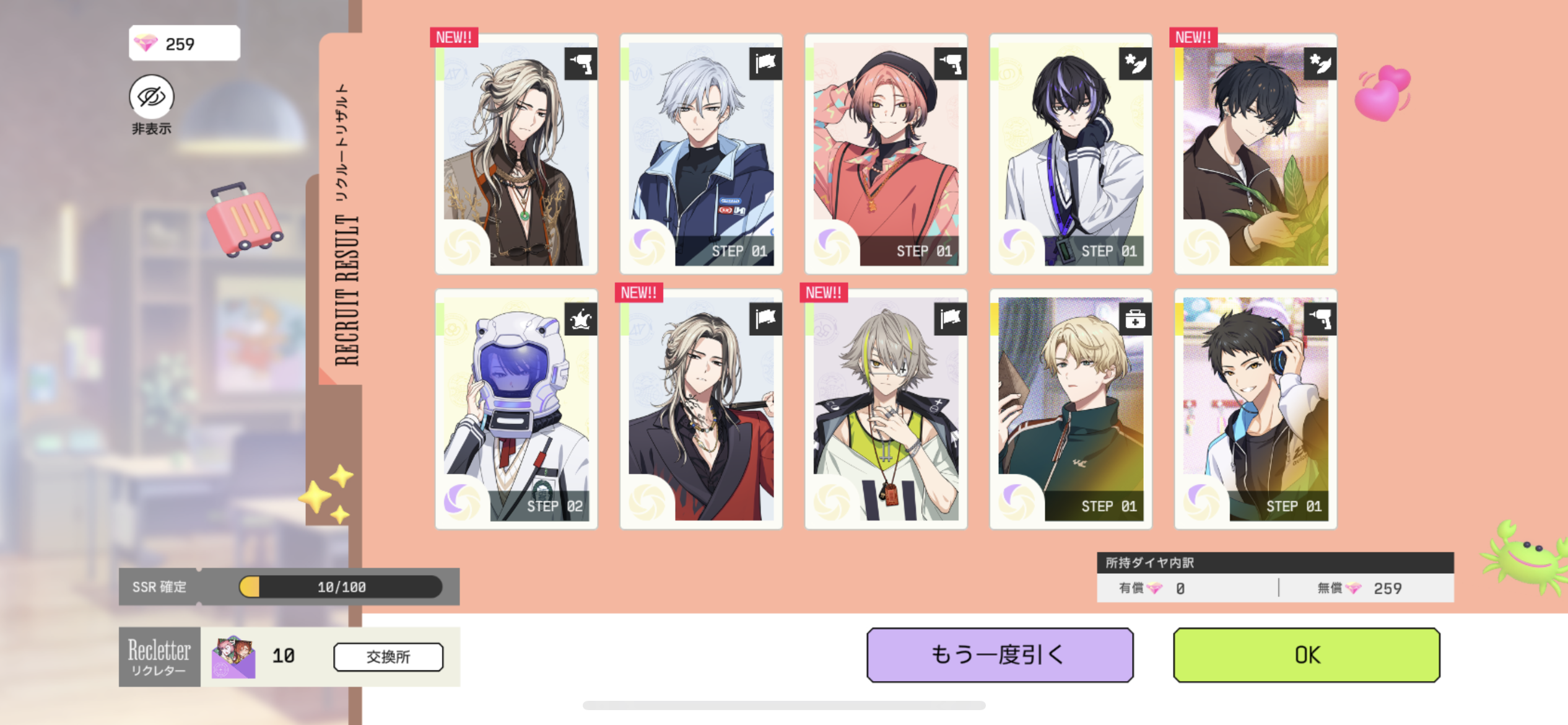
Task: Click the jester hat icon on helmet card
Action: (581, 319)
